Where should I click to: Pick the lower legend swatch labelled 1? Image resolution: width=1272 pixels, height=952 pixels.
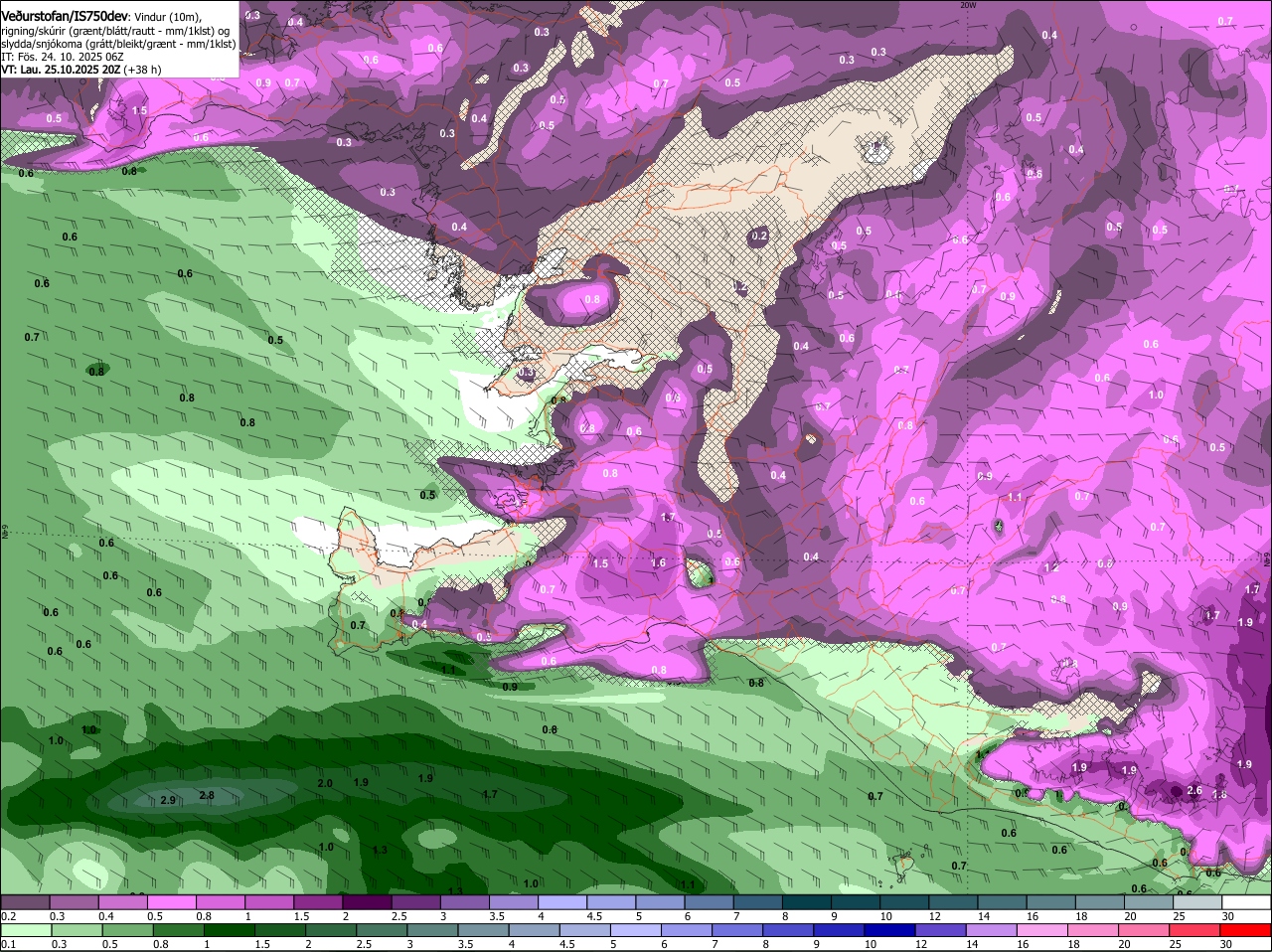coord(231,930)
